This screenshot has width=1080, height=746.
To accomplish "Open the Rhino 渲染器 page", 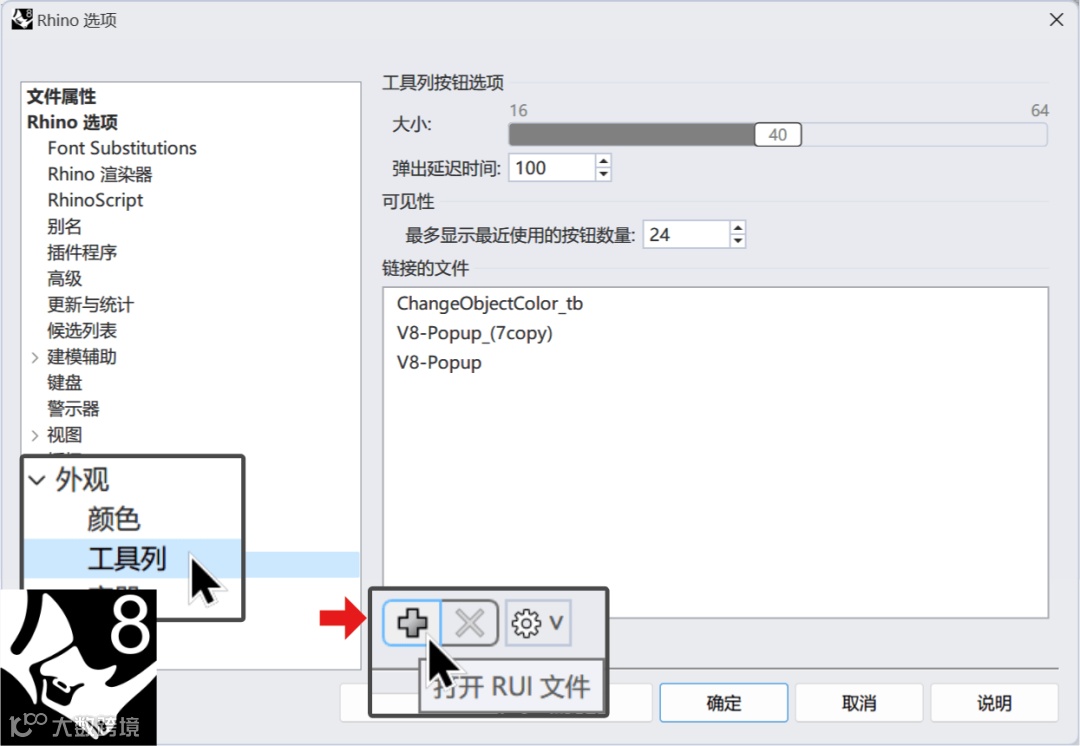I will click(x=100, y=174).
